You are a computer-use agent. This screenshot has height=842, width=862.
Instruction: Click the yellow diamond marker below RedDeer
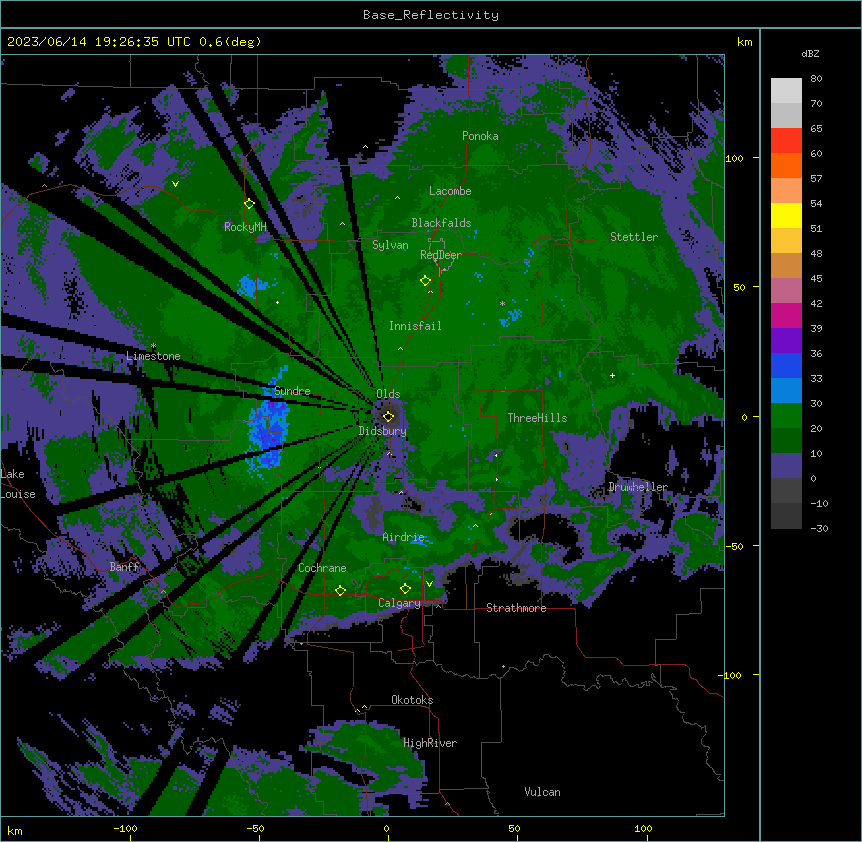point(425,281)
